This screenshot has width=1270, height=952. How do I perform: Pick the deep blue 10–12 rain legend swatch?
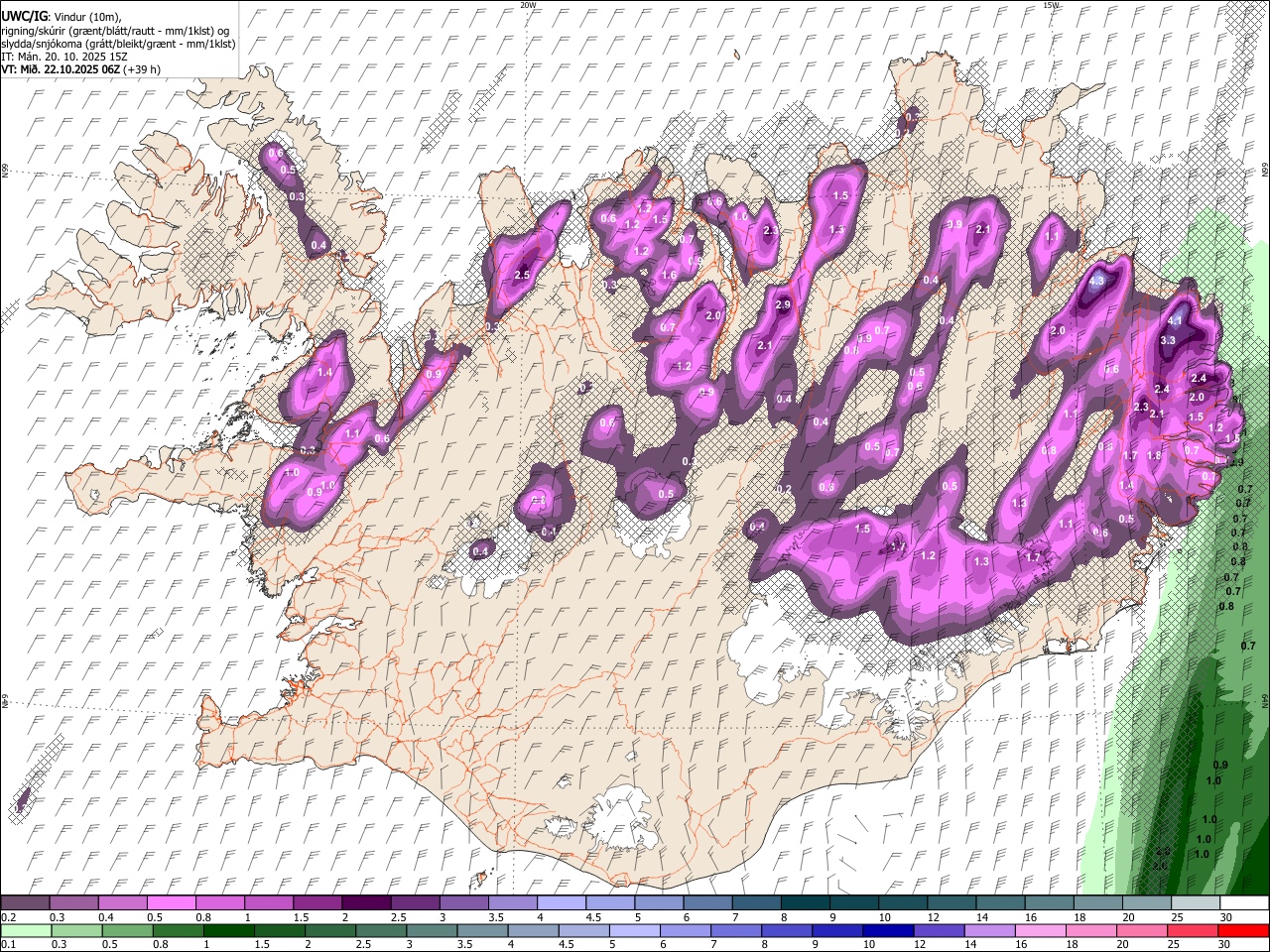coord(888,930)
